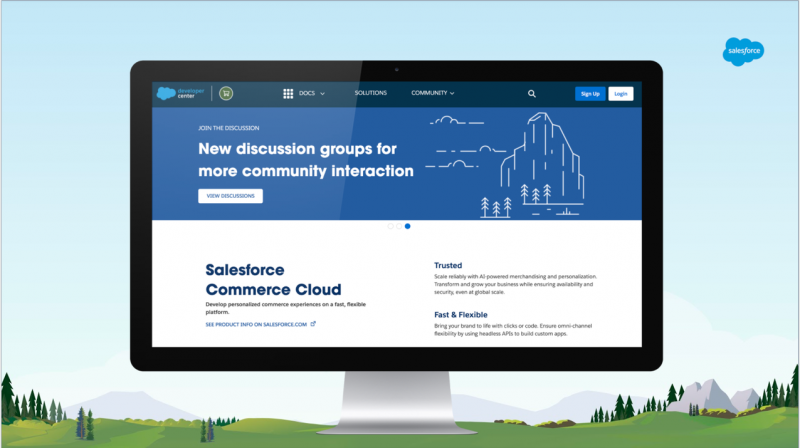Click the Salesforce cloud logo outside the monitor
800x448 pixels.
743,51
